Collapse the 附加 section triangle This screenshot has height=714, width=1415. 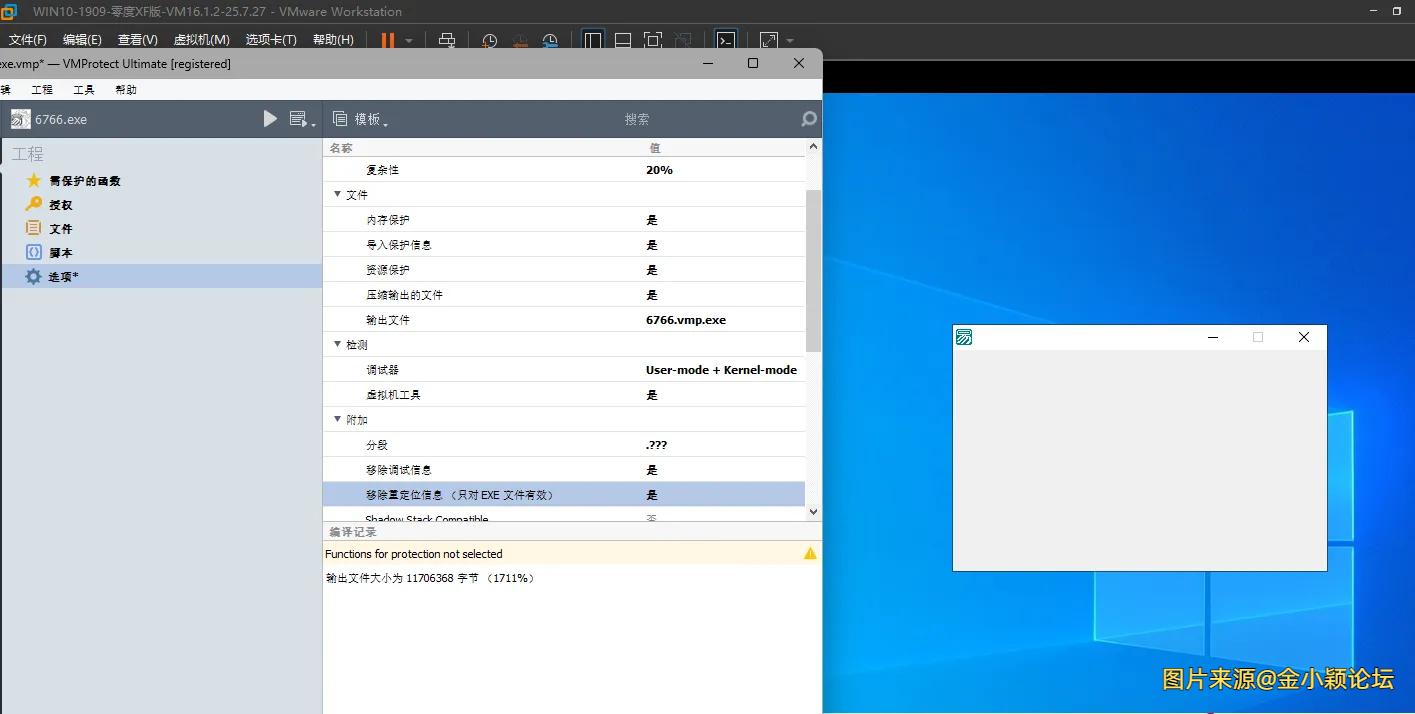336,419
